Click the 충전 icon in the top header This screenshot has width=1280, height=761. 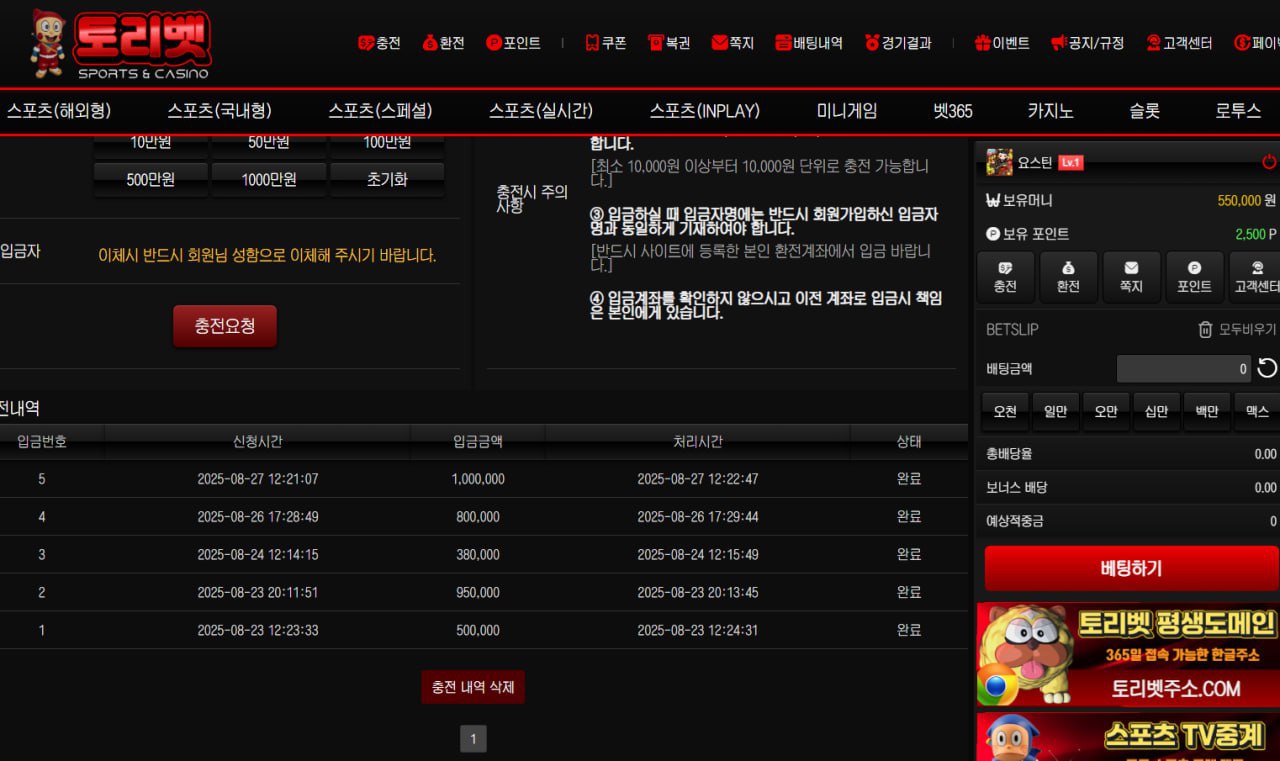click(366, 43)
